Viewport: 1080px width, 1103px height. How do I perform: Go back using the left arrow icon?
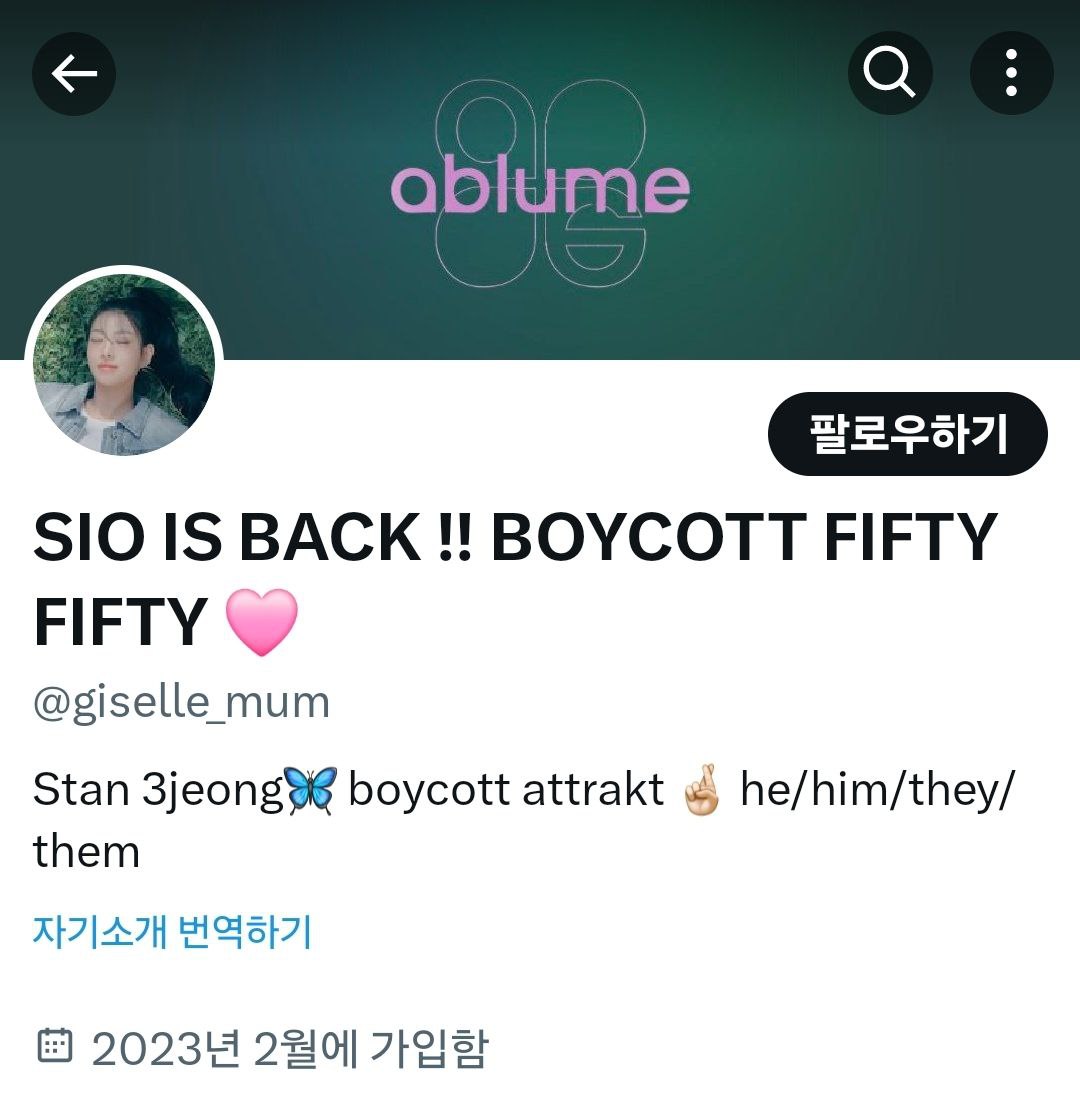[x=74, y=73]
